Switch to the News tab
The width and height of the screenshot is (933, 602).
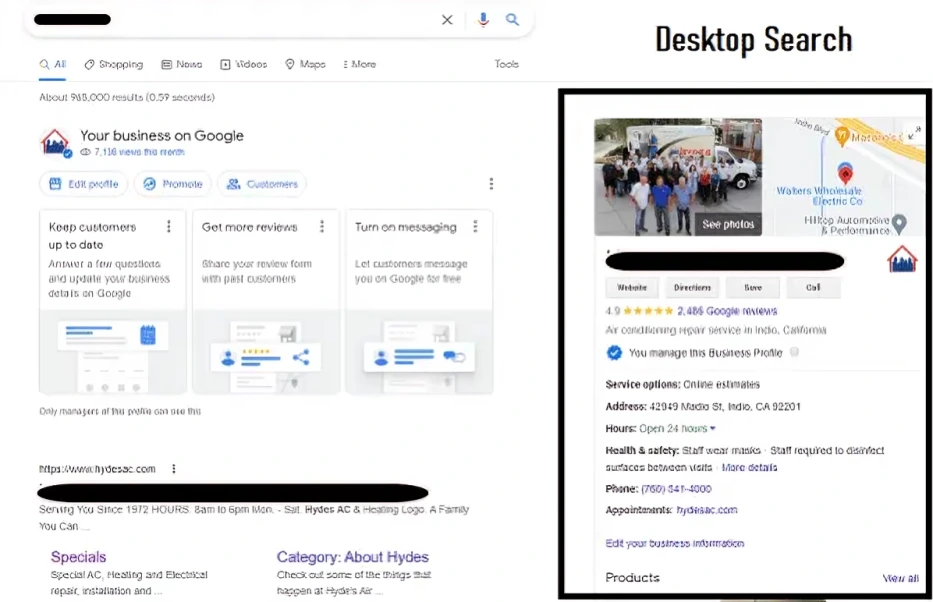point(182,64)
